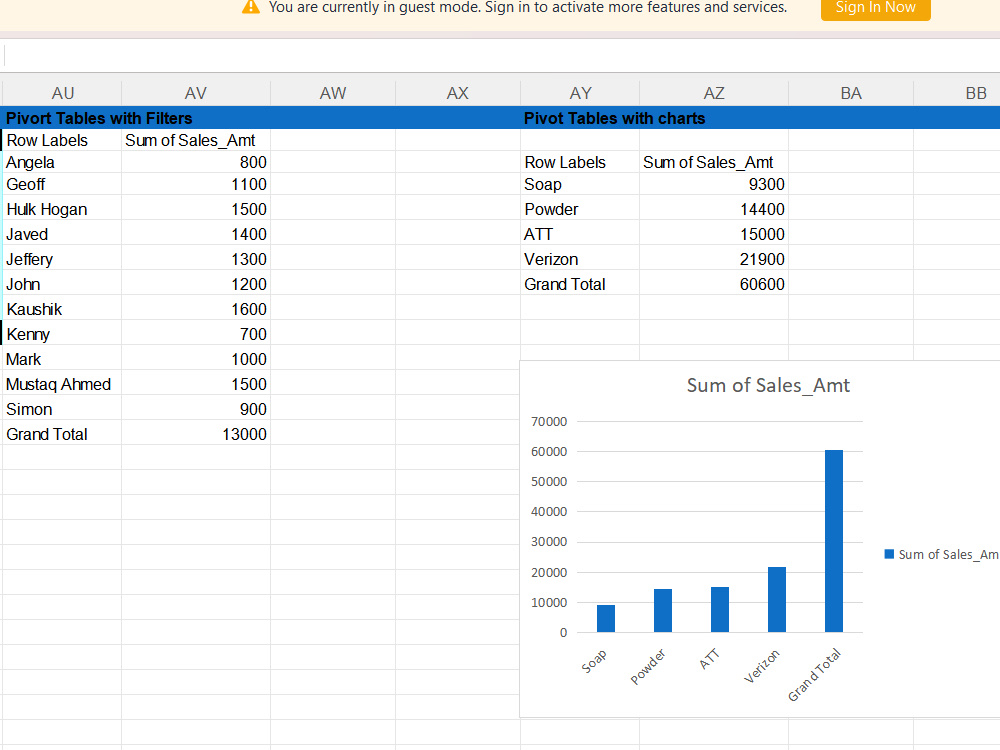The height and width of the screenshot is (750, 1000).
Task: Select the 'Sum of Sales_Amt' cell in column AZ
Action: [714, 162]
